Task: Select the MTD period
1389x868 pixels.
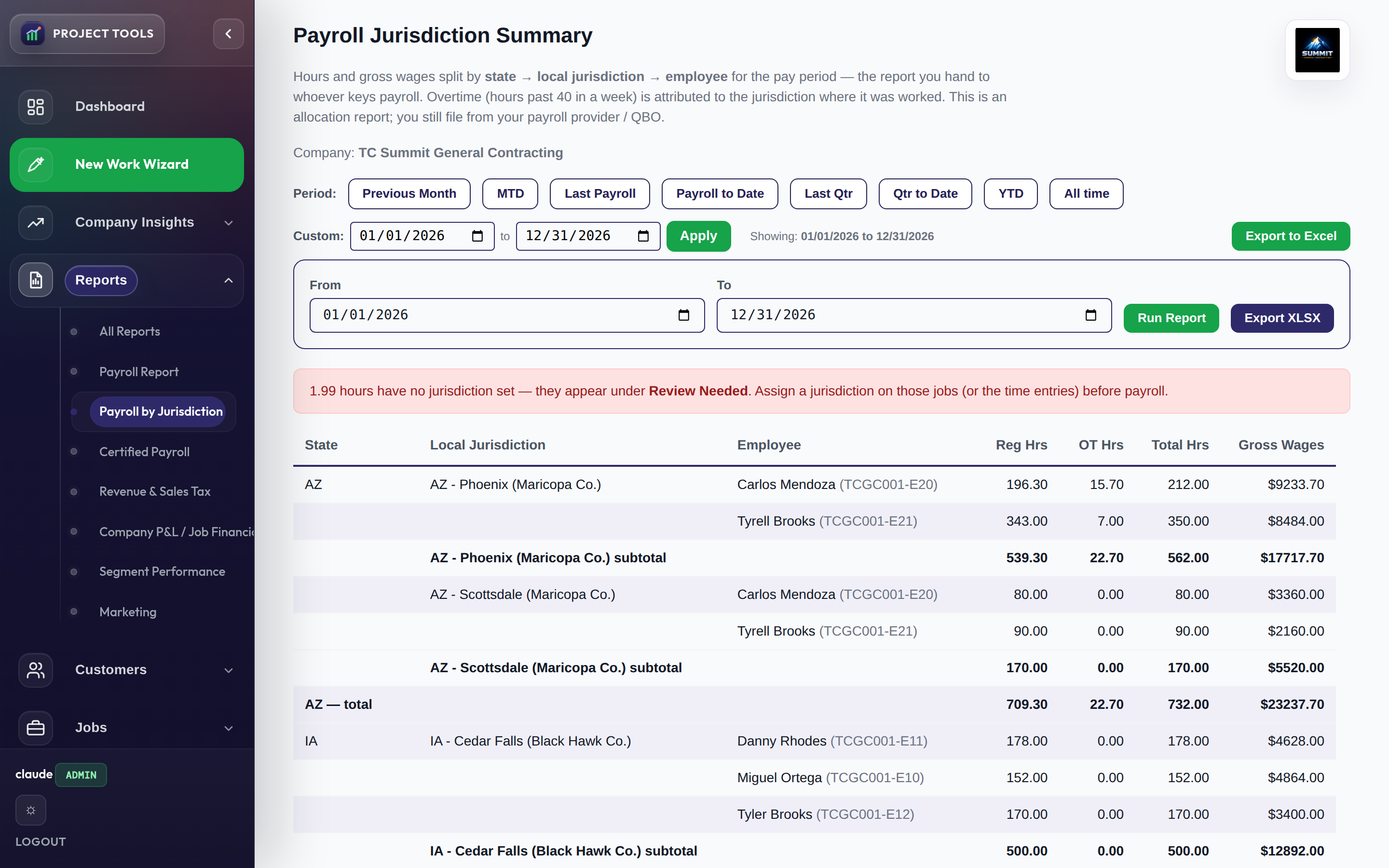Action: [x=510, y=193]
